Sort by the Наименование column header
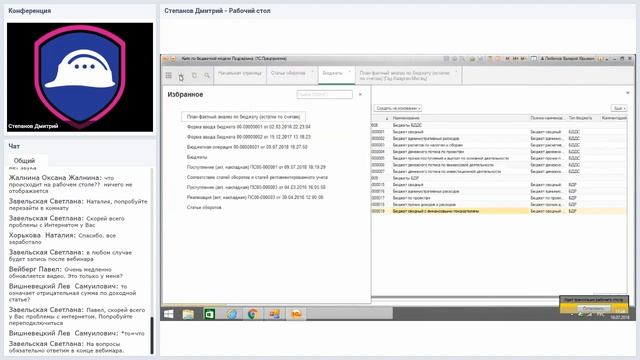 pos(459,118)
